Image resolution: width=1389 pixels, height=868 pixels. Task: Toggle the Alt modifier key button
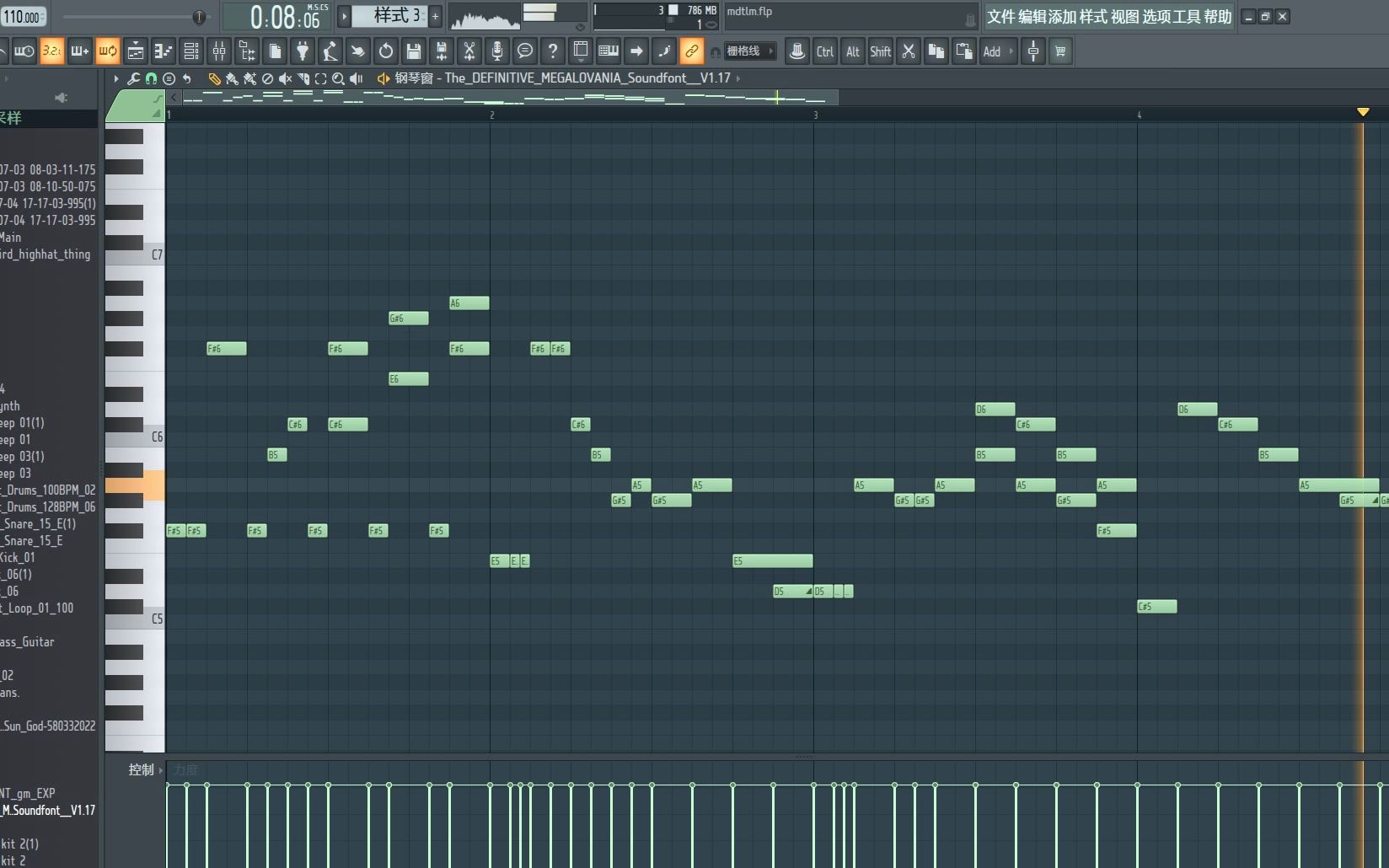[x=853, y=51]
